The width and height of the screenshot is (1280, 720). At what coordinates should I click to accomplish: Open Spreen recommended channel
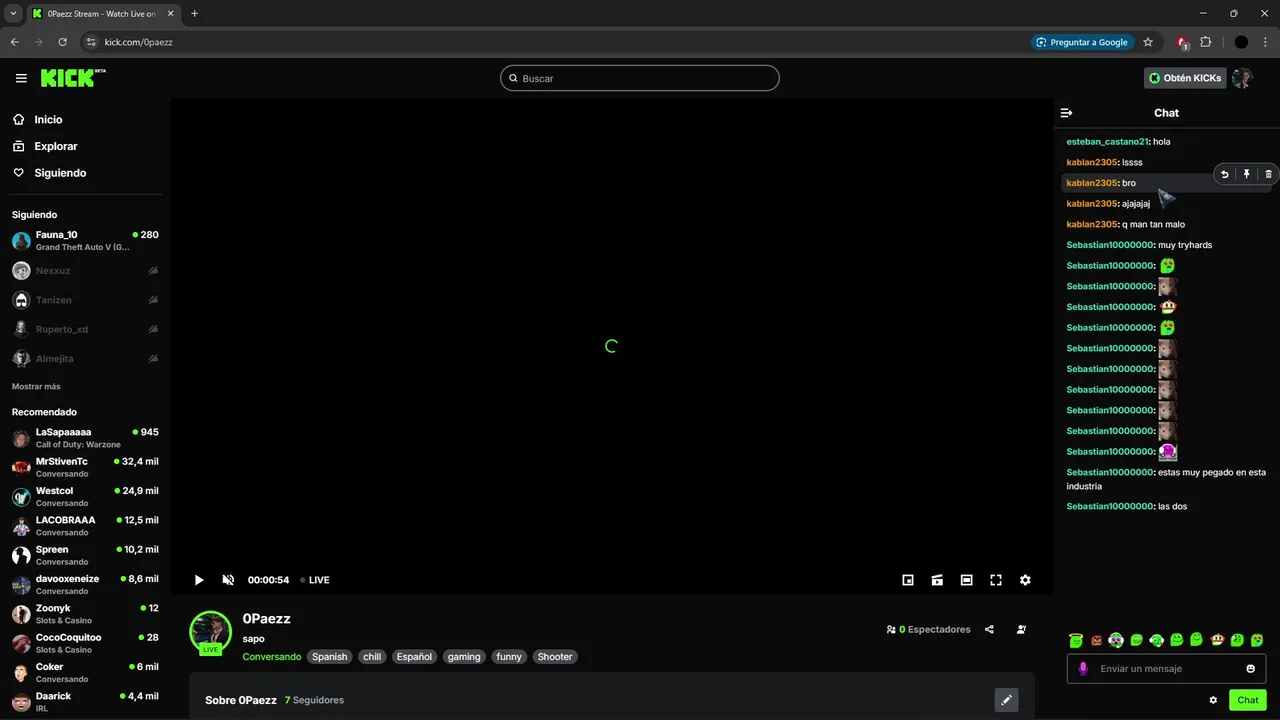click(x=85, y=555)
